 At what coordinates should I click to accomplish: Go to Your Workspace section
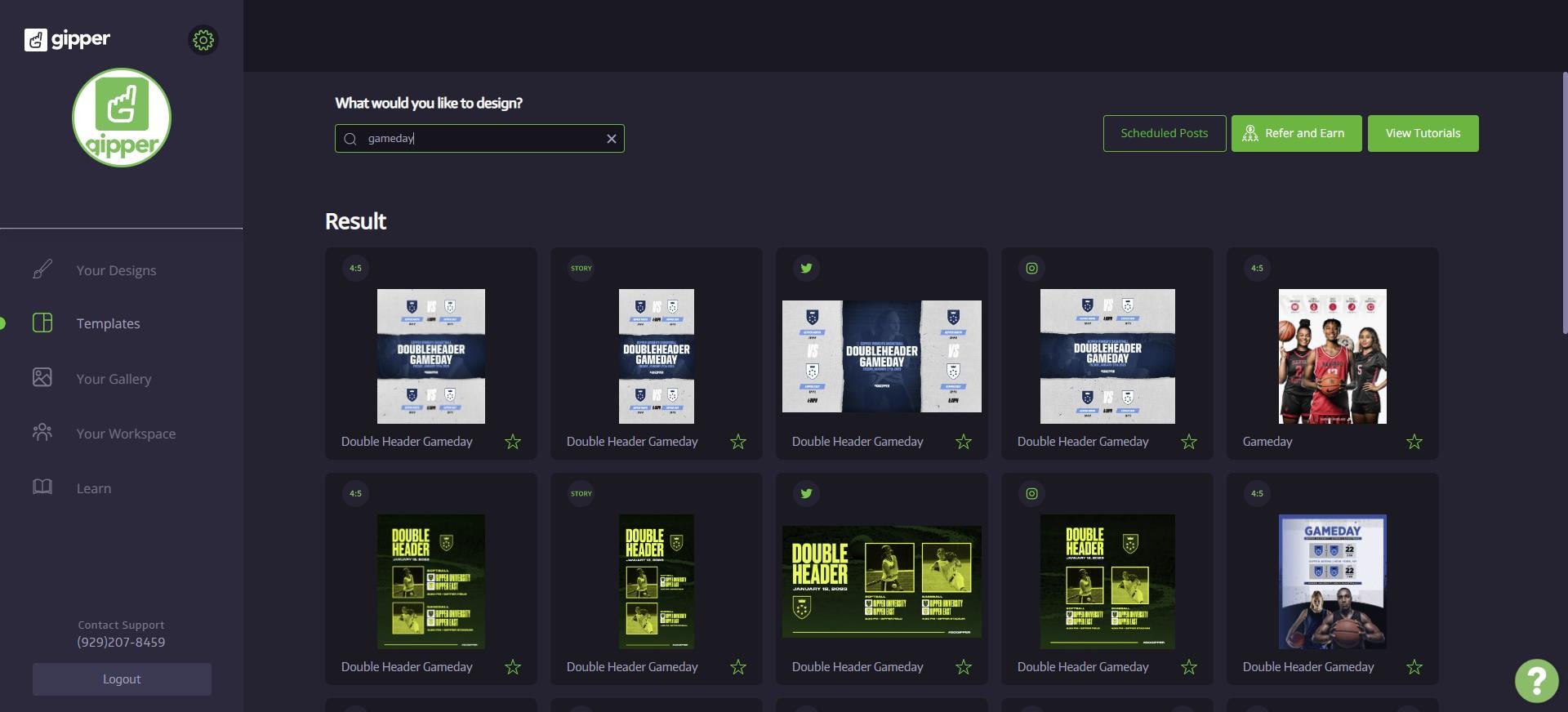(126, 434)
